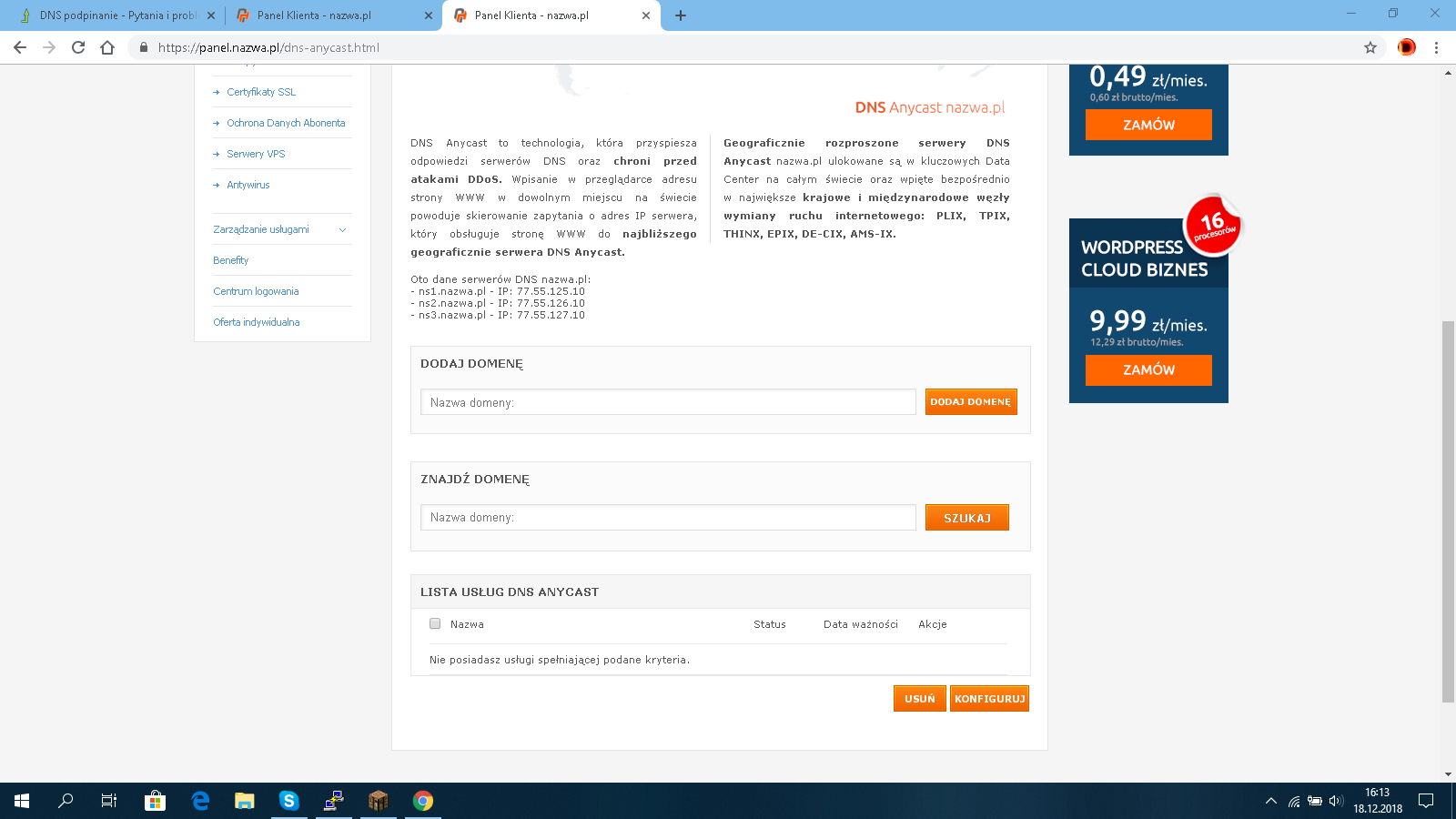
Task: Open the Certyfikaty SSL sidebar link
Action: [261, 92]
